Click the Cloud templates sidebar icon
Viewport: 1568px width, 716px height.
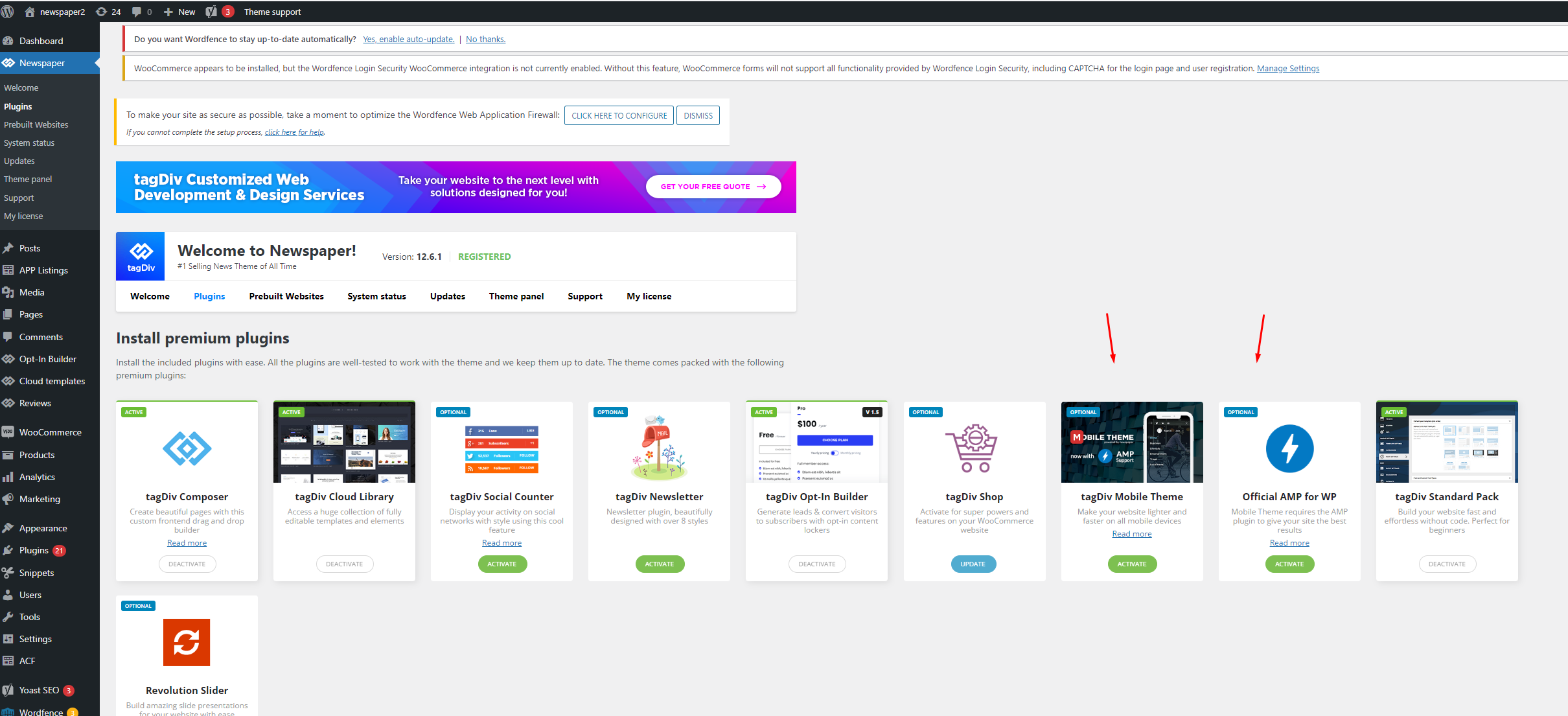coord(8,381)
